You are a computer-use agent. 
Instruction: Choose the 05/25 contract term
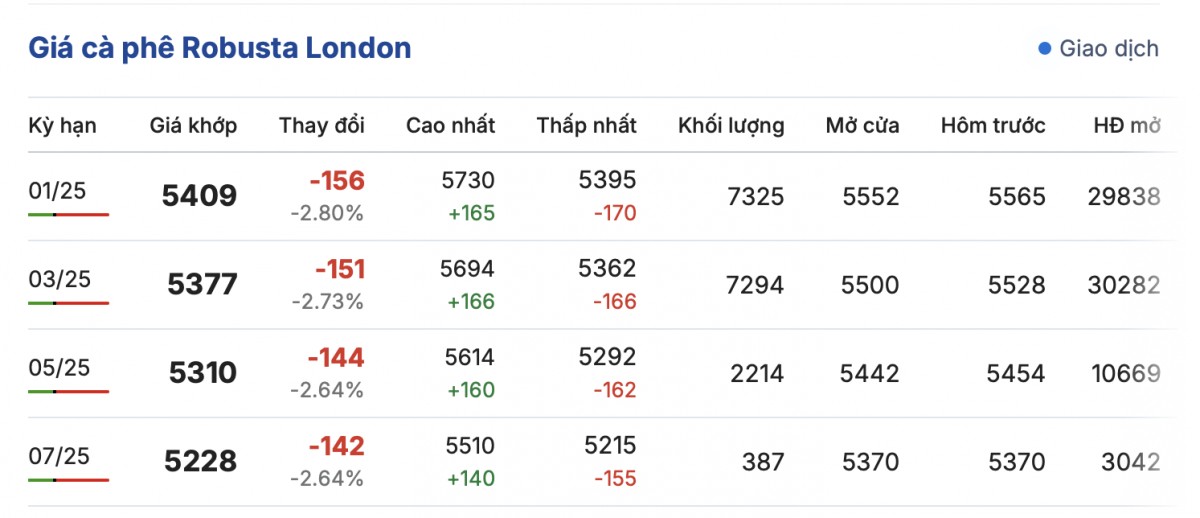click(x=59, y=367)
